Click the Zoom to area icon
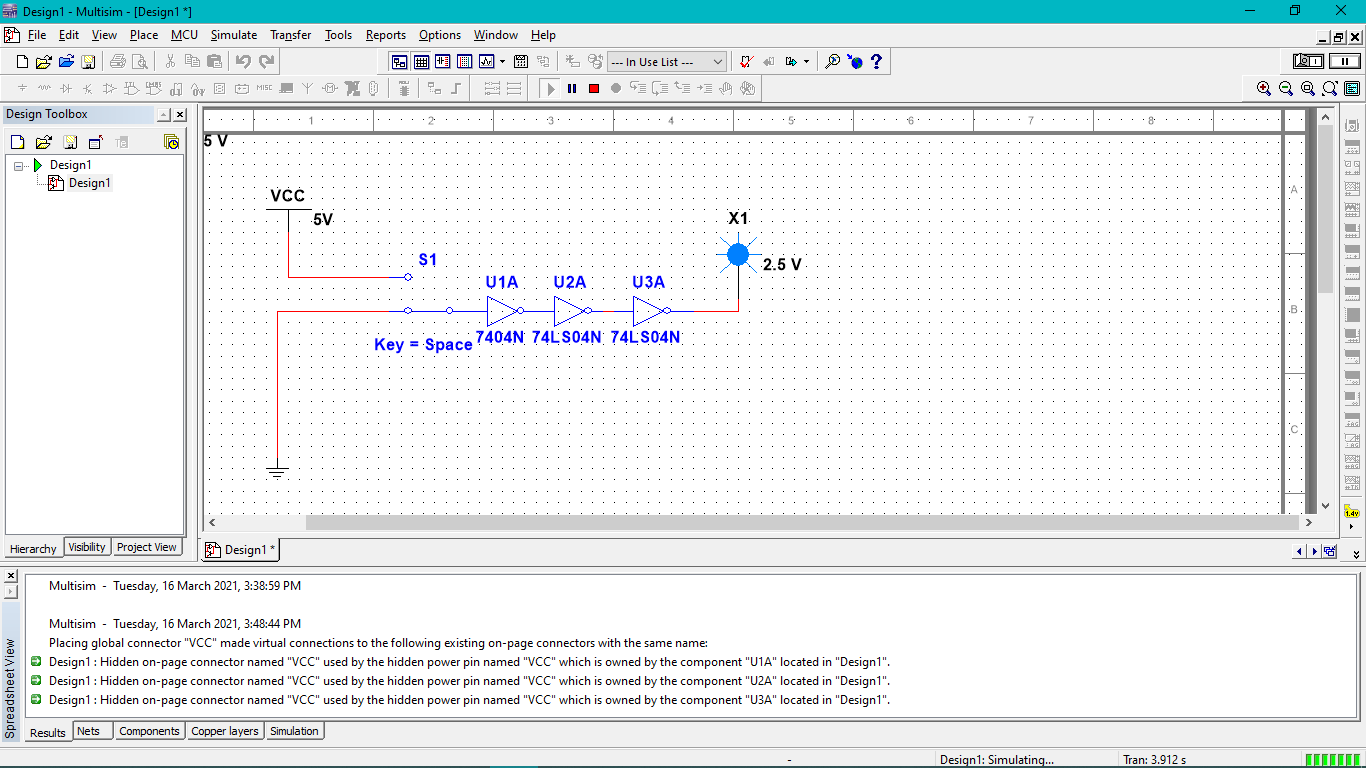The height and width of the screenshot is (768, 1366). tap(1308, 88)
